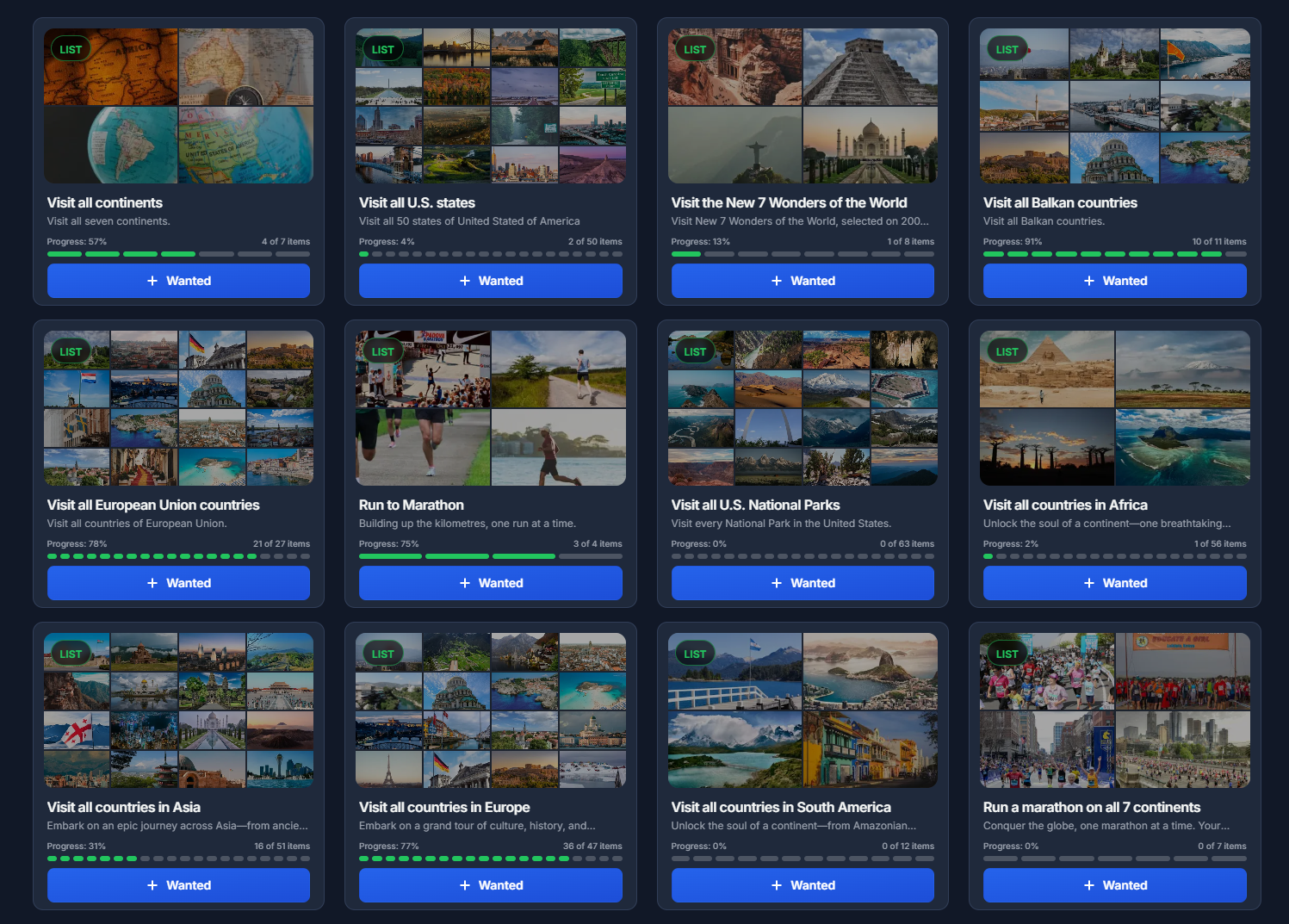Screen dimensions: 1289x924
Task: Click the '2 of 50 items' count
Action: (x=595, y=242)
